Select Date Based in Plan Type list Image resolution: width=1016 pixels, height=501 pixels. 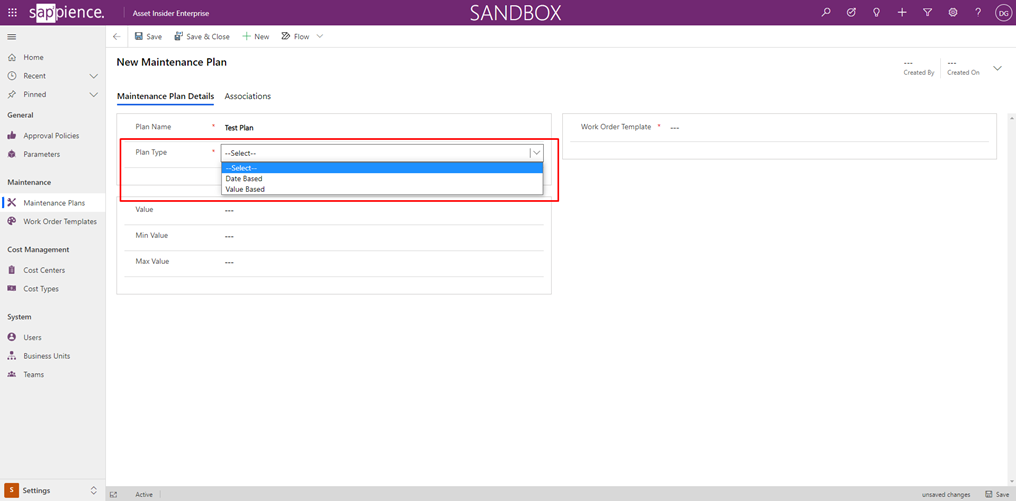pyautogui.click(x=244, y=179)
